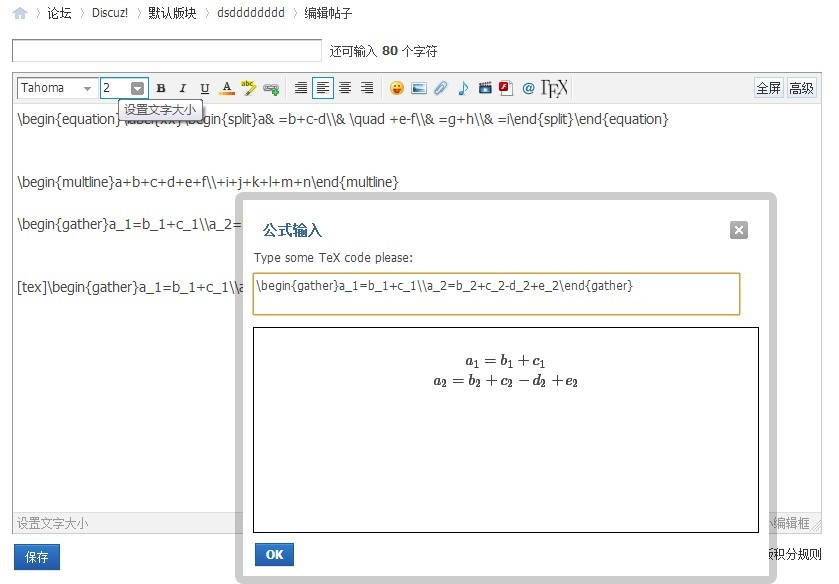The width and height of the screenshot is (839, 584).
Task: Open the dsdddddddd thread breadcrumb link
Action: click(x=250, y=13)
